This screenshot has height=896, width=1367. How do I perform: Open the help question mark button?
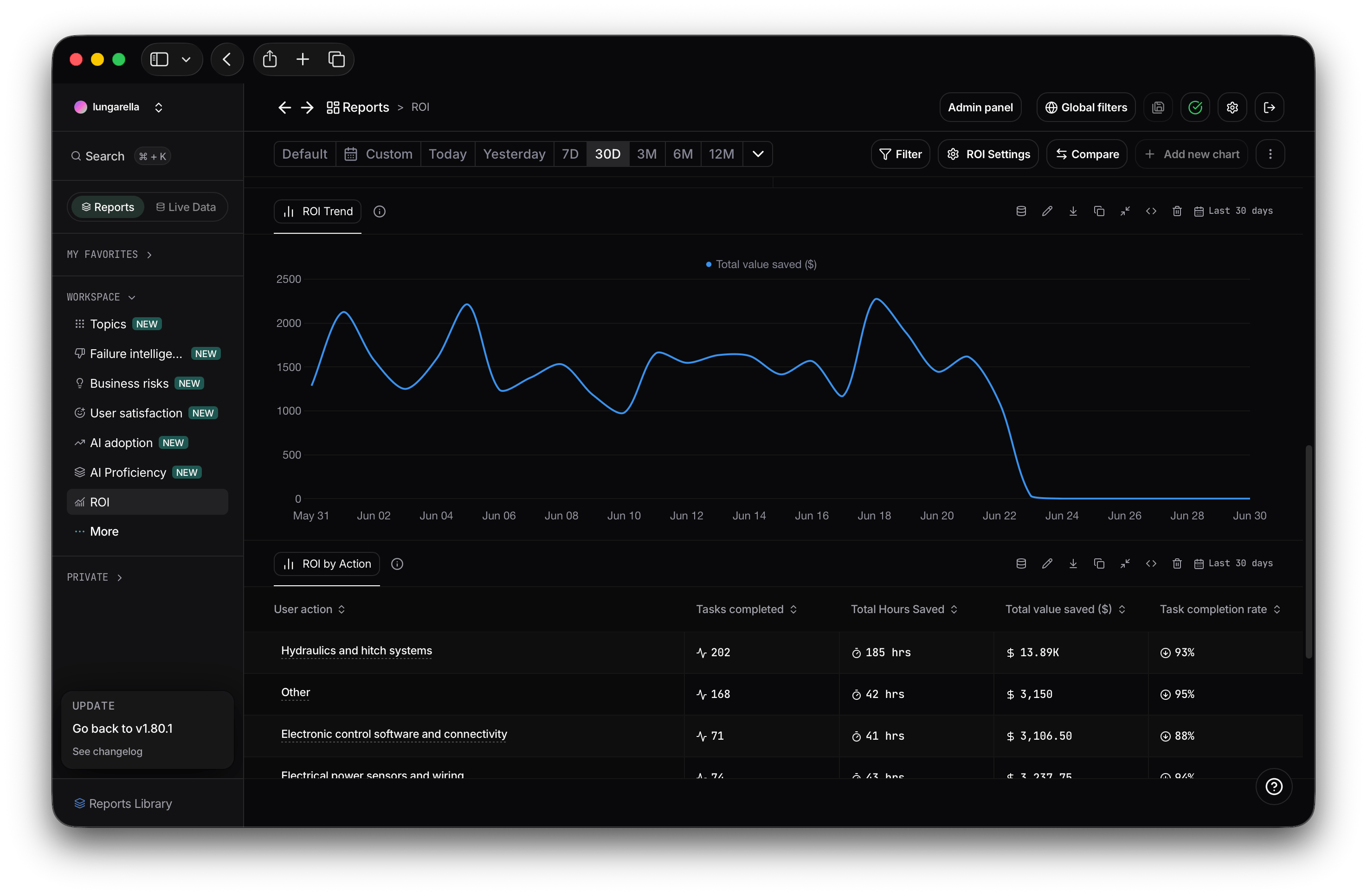pos(1273,787)
